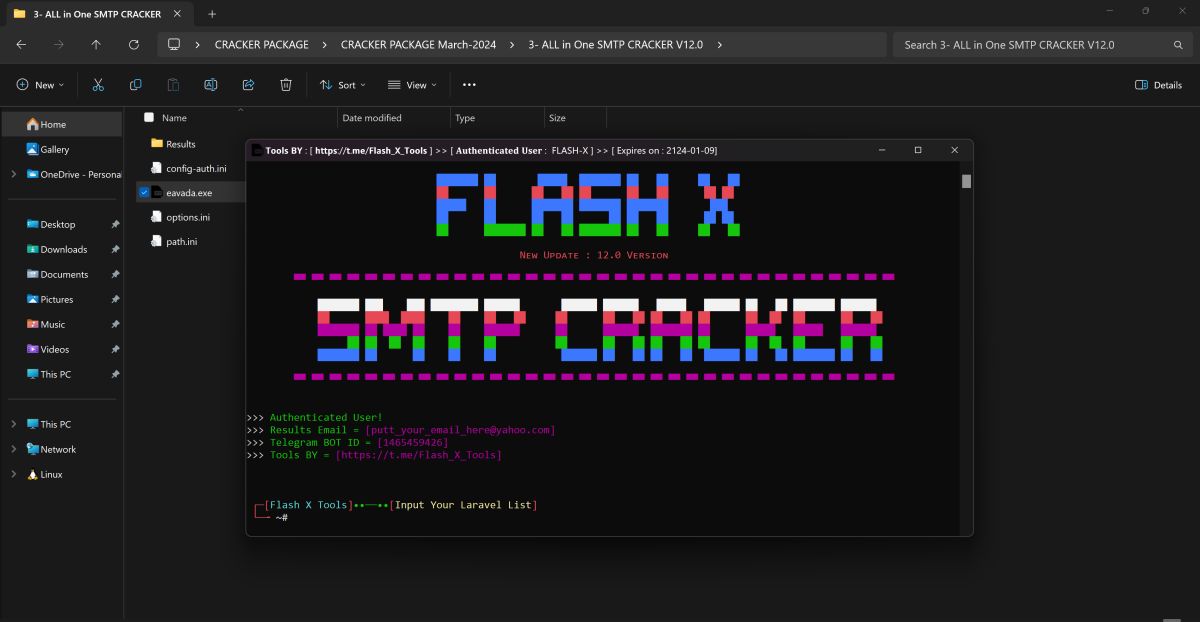Click the Copy icon in toolbar
Screen dimensions: 1200x622
[x=135, y=85]
